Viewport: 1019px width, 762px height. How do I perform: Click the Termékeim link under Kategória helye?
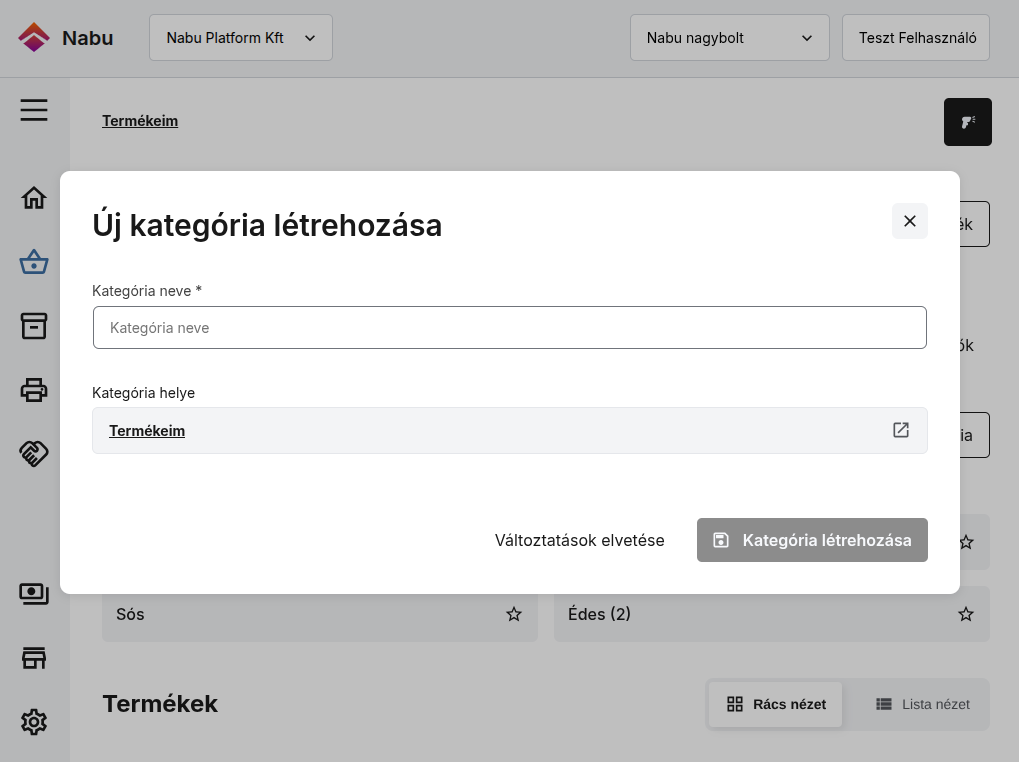click(147, 431)
